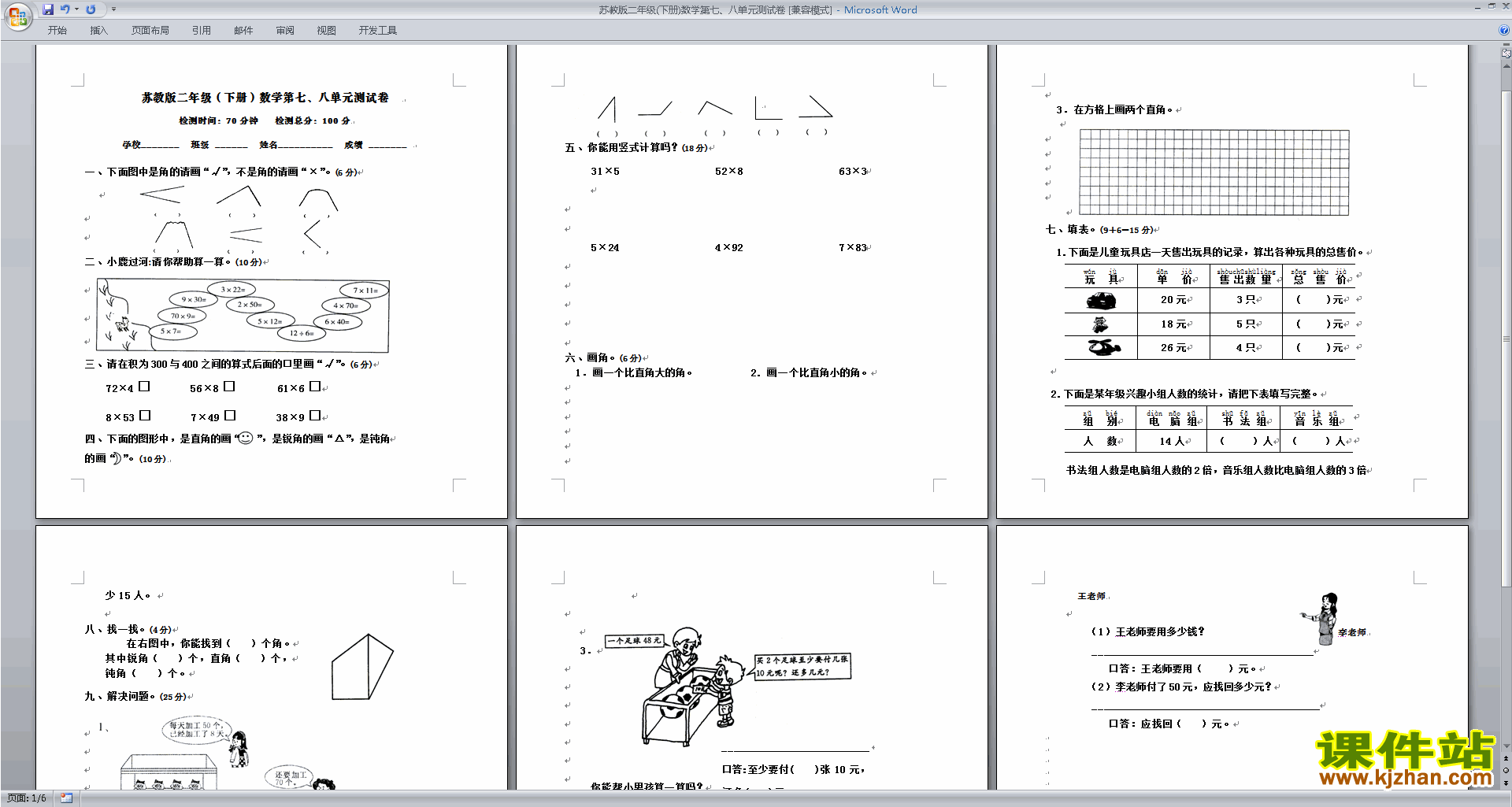
Task: Open the 开发工具 tab
Action: 378,31
